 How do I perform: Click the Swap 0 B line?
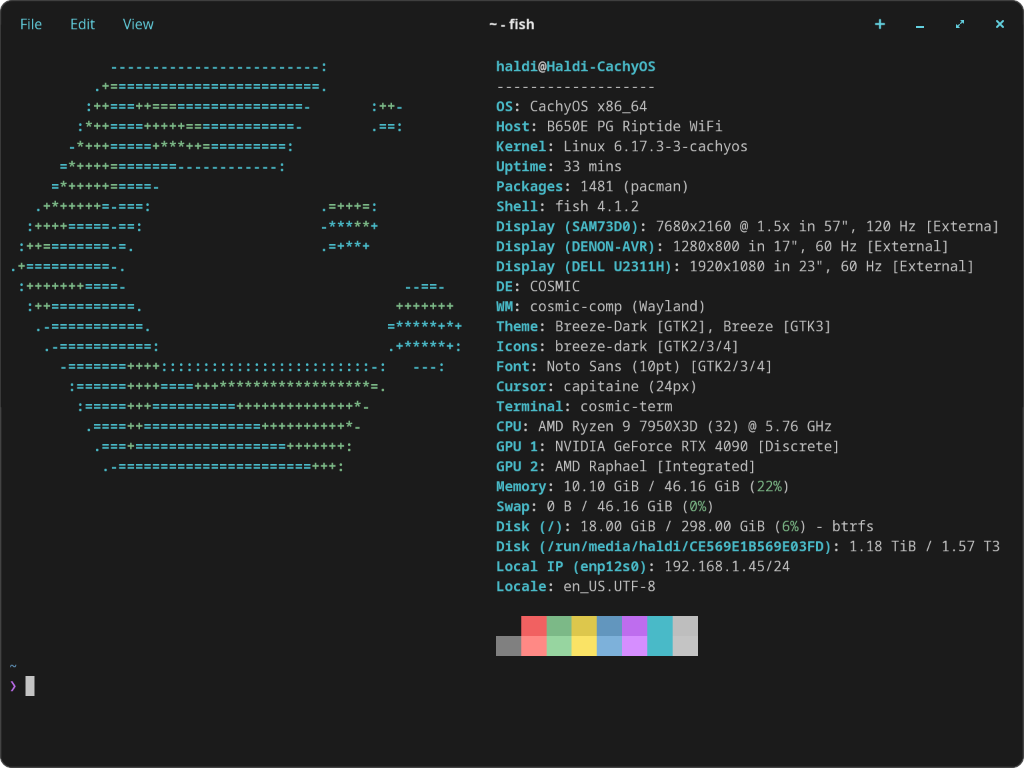[x=605, y=506]
